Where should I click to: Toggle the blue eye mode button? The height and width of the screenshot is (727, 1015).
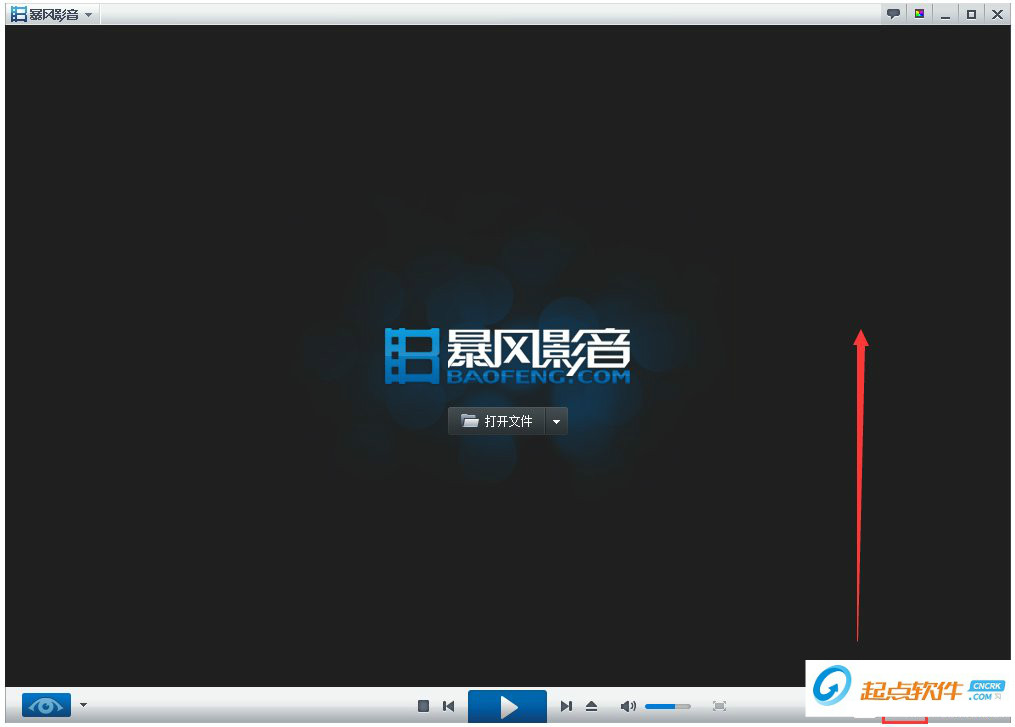[46, 705]
